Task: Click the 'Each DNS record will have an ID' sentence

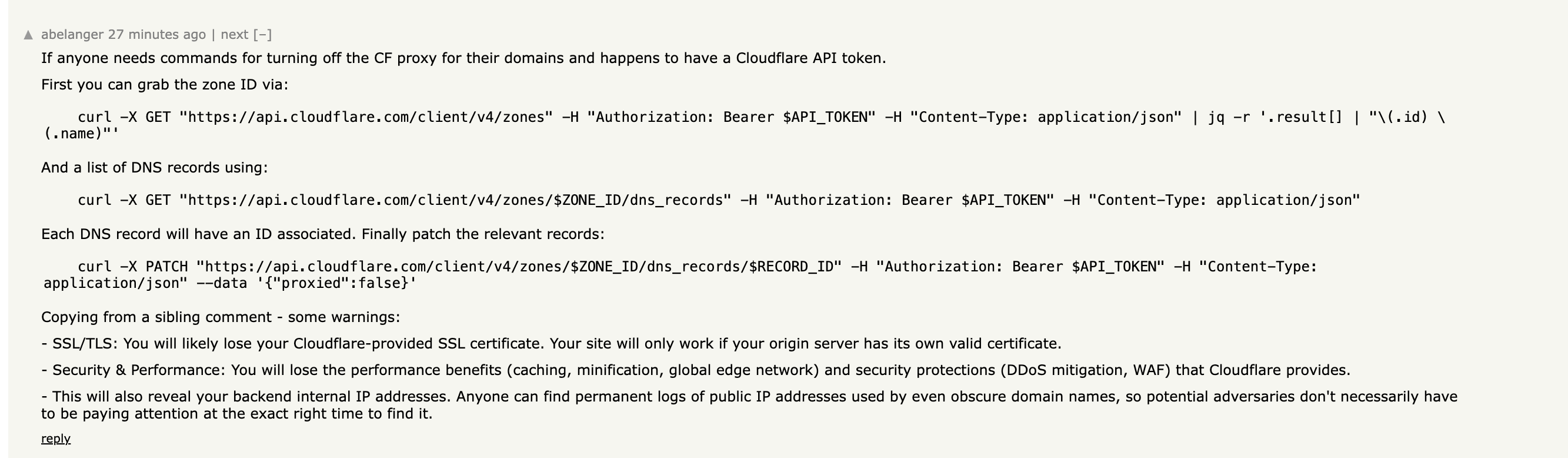Action: coord(323,234)
